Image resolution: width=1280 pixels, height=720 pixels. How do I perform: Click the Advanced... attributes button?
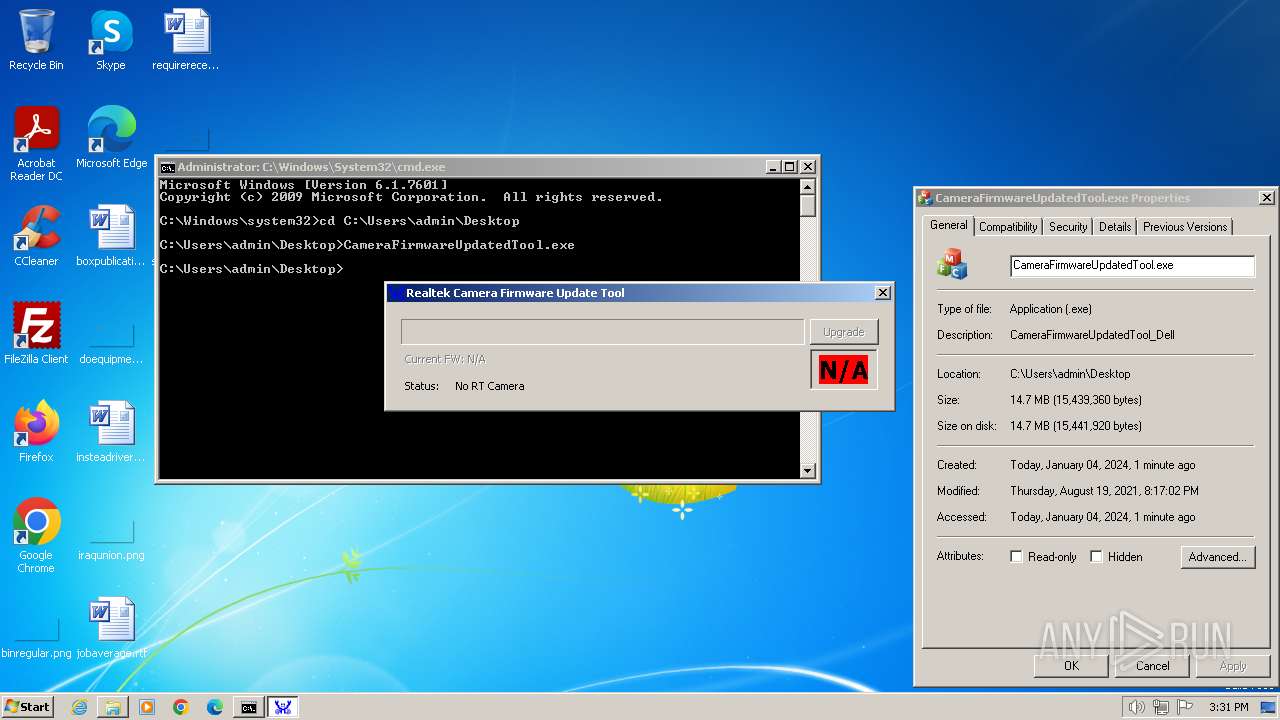[1217, 557]
